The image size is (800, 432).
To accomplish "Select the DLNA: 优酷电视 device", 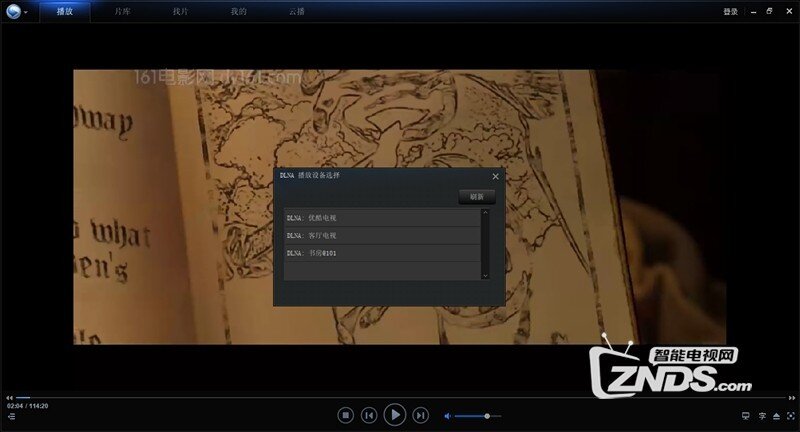I will tap(382, 218).
